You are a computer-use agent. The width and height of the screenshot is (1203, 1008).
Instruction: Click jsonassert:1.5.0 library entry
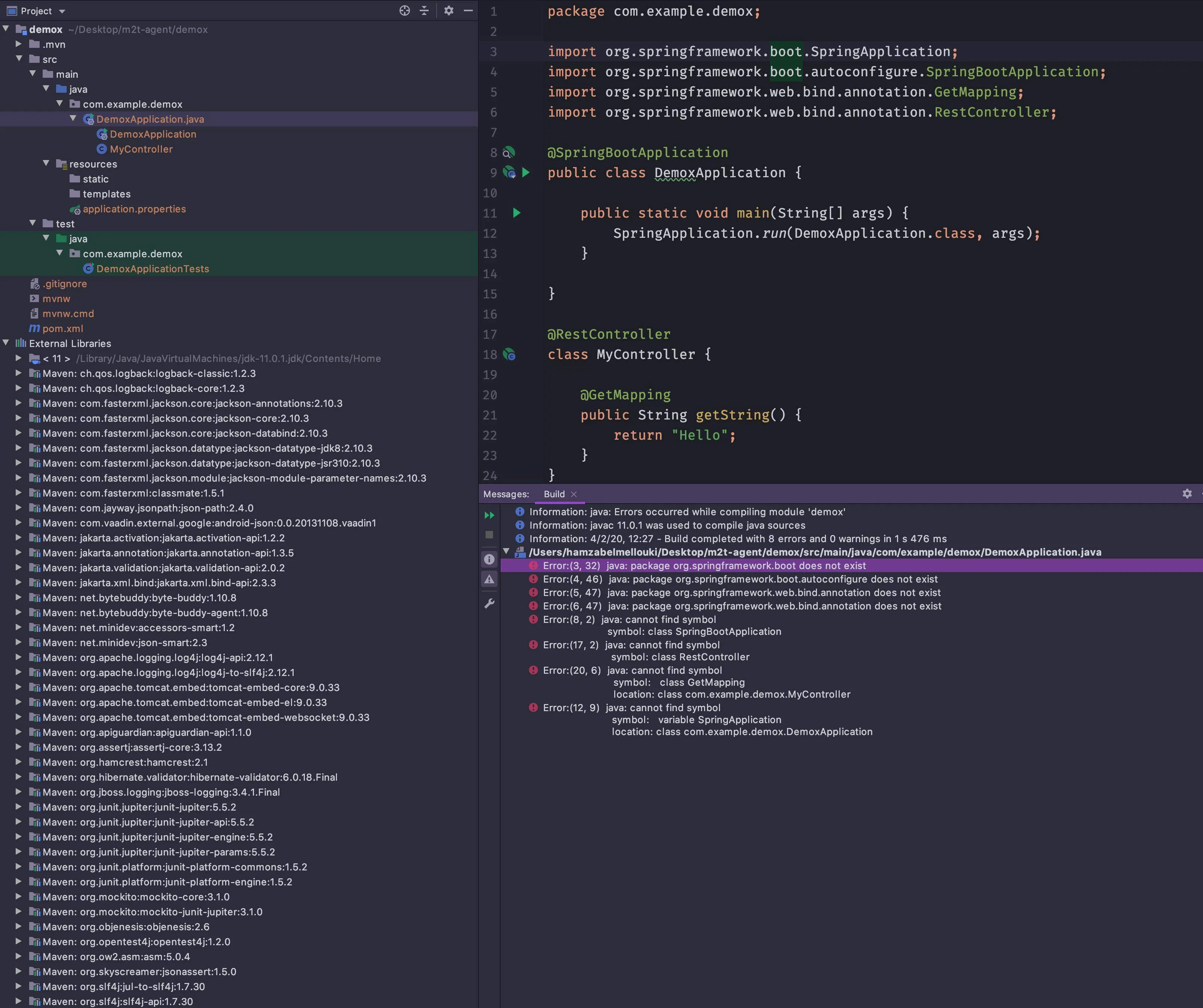139,971
